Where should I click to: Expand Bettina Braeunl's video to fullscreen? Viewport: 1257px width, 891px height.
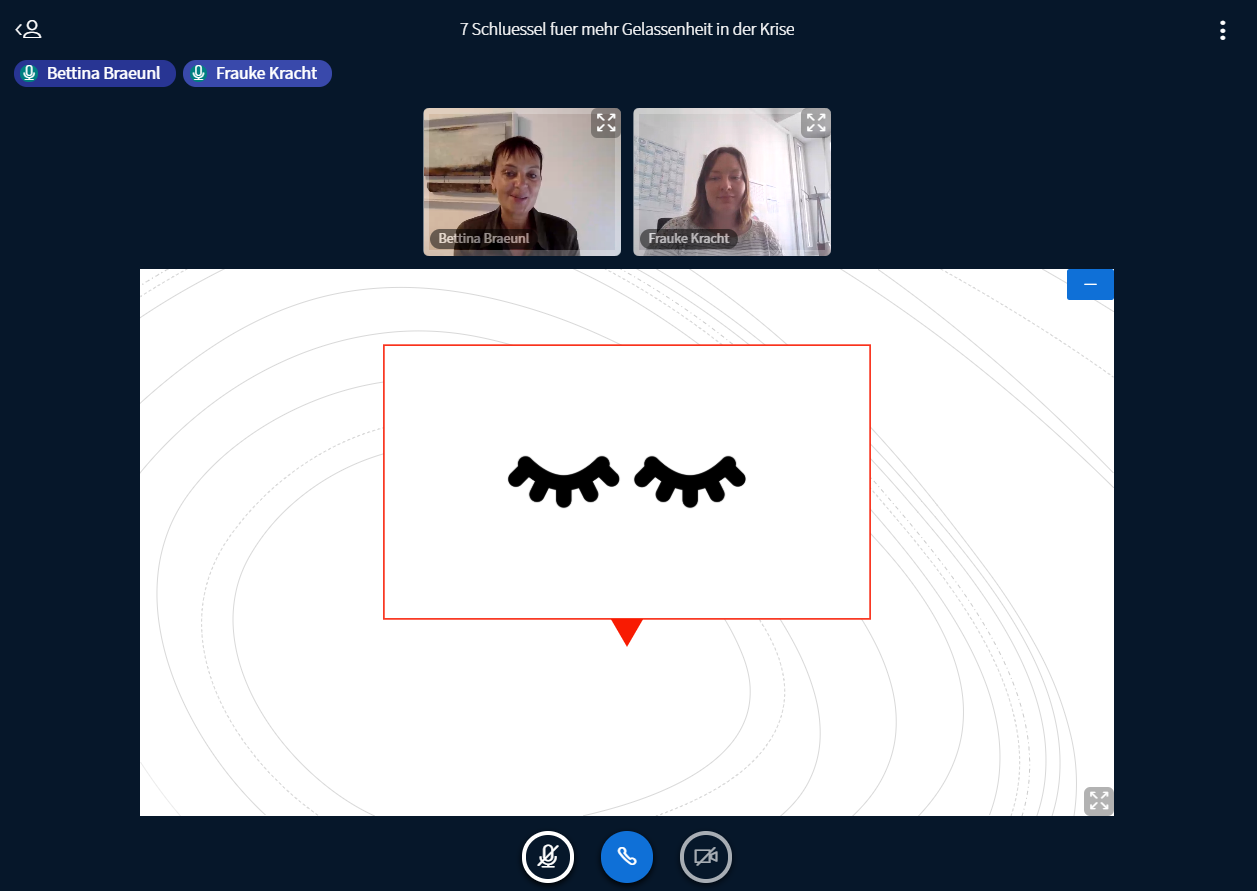[606, 123]
